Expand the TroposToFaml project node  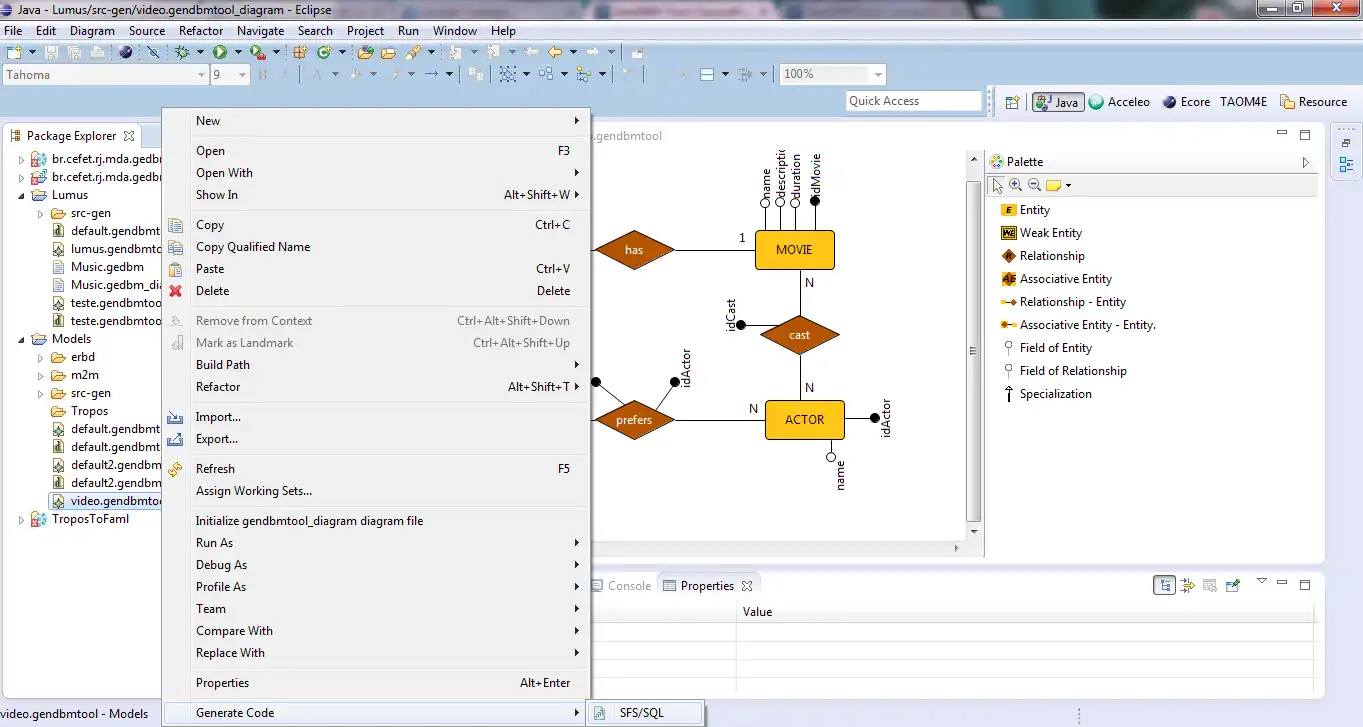coord(22,519)
